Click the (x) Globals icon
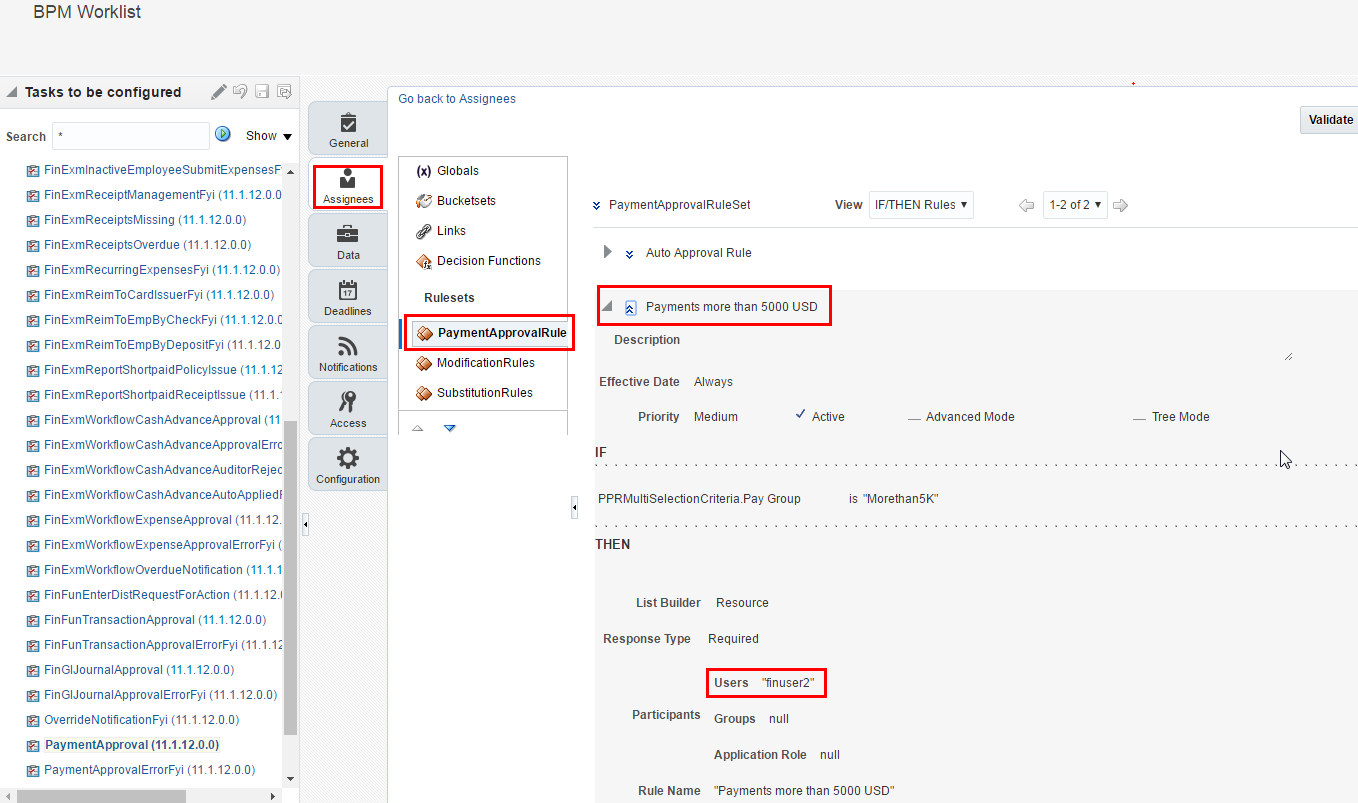Image resolution: width=1358 pixels, height=803 pixels. pos(423,171)
